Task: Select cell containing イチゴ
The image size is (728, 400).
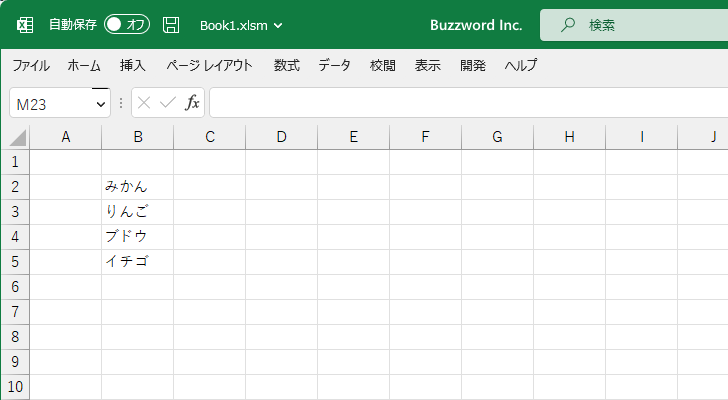Action: coord(137,262)
